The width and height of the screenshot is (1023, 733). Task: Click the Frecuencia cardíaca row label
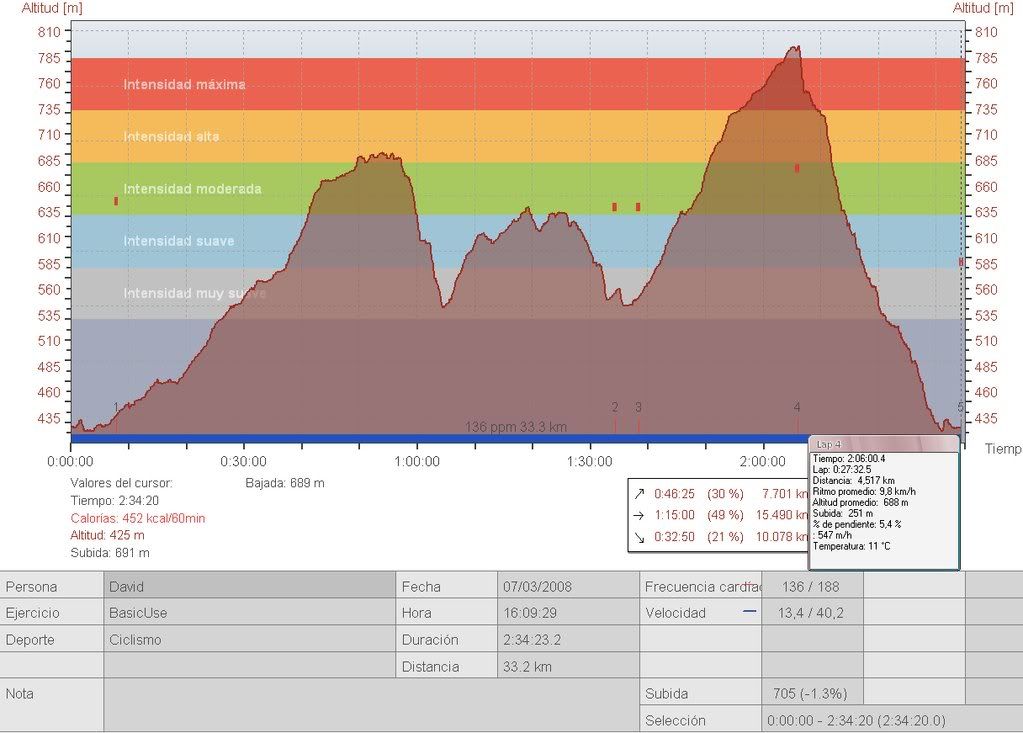[703, 586]
